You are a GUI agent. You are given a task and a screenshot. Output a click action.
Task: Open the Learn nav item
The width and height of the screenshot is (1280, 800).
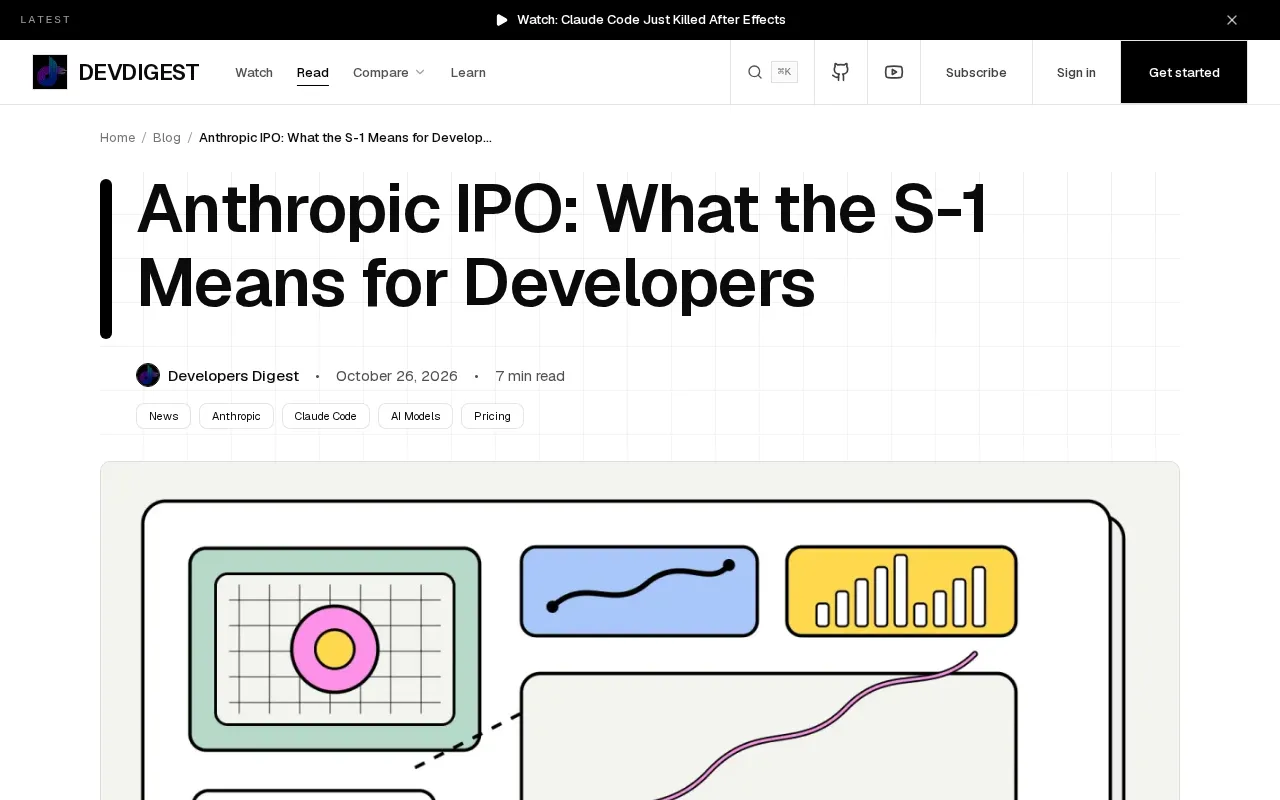[468, 72]
